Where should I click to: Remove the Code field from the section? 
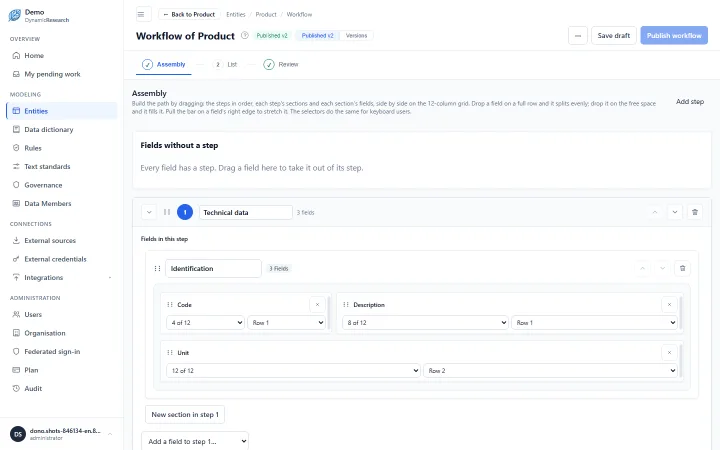tap(317, 304)
